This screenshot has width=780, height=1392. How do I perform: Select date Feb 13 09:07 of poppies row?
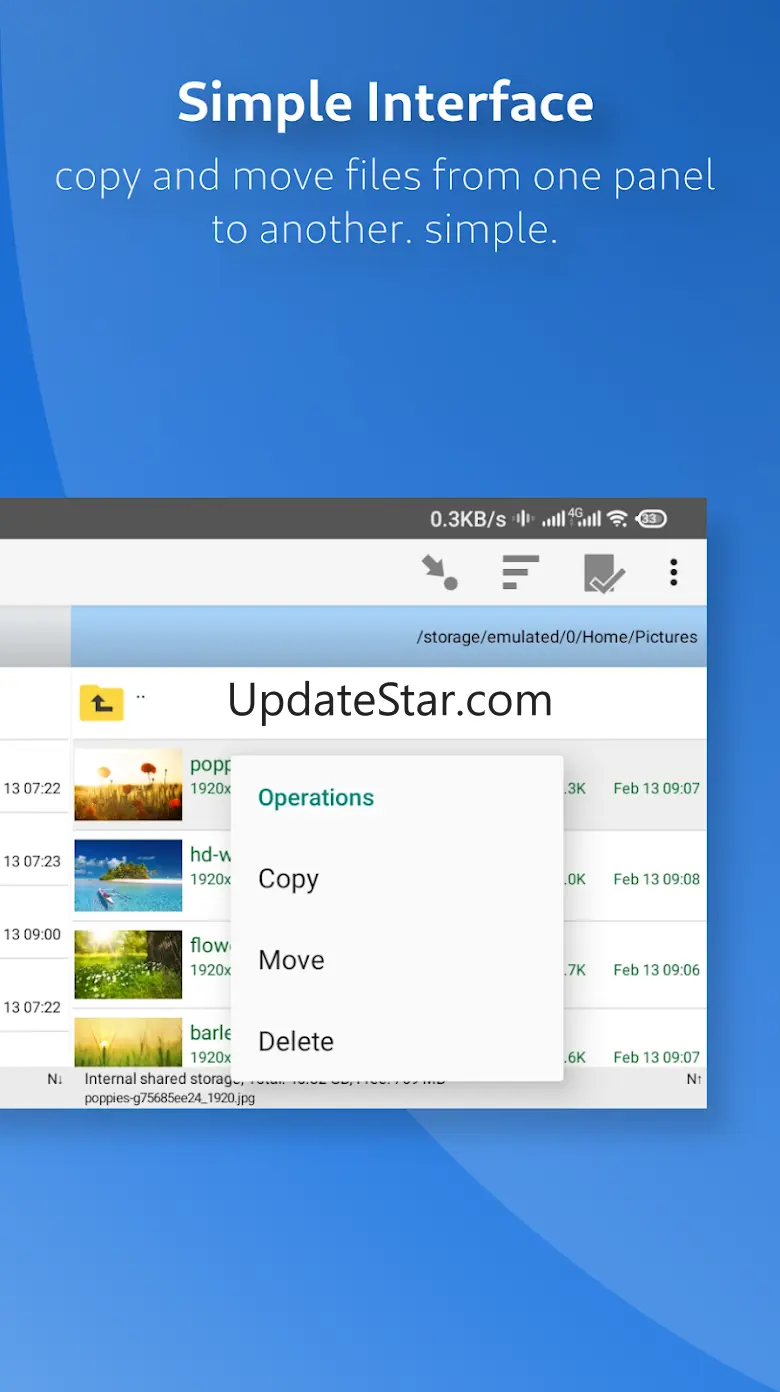[x=657, y=788]
